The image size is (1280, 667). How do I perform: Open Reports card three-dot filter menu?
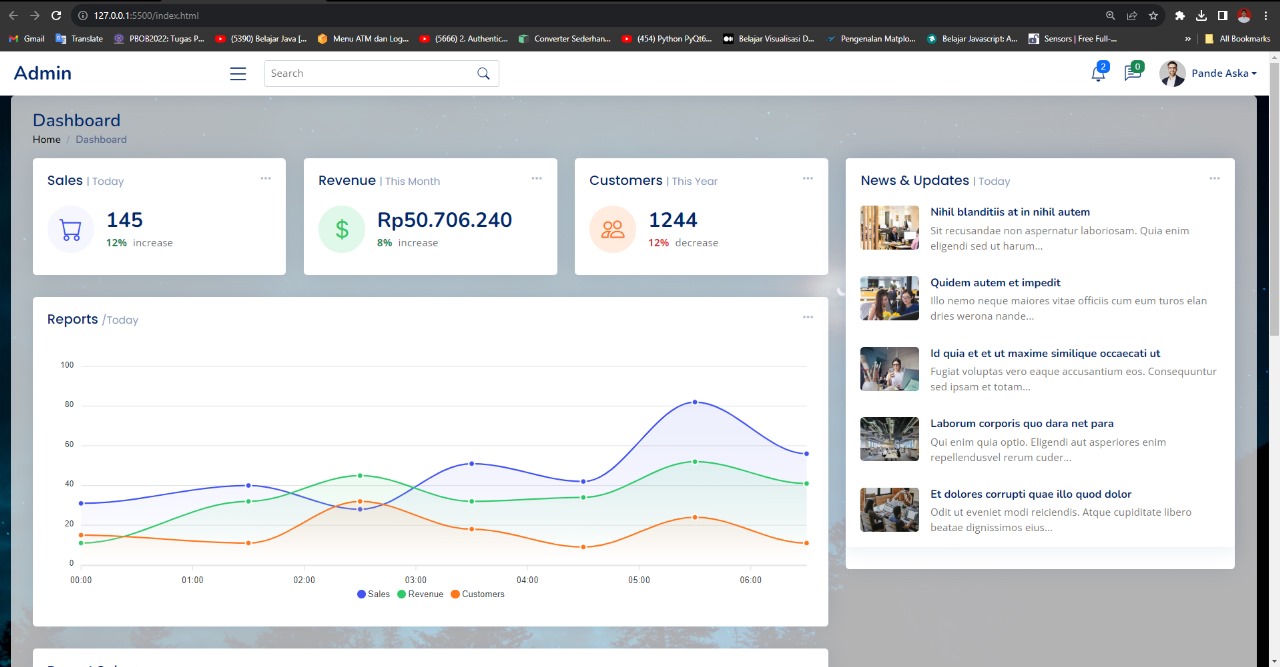click(x=808, y=317)
